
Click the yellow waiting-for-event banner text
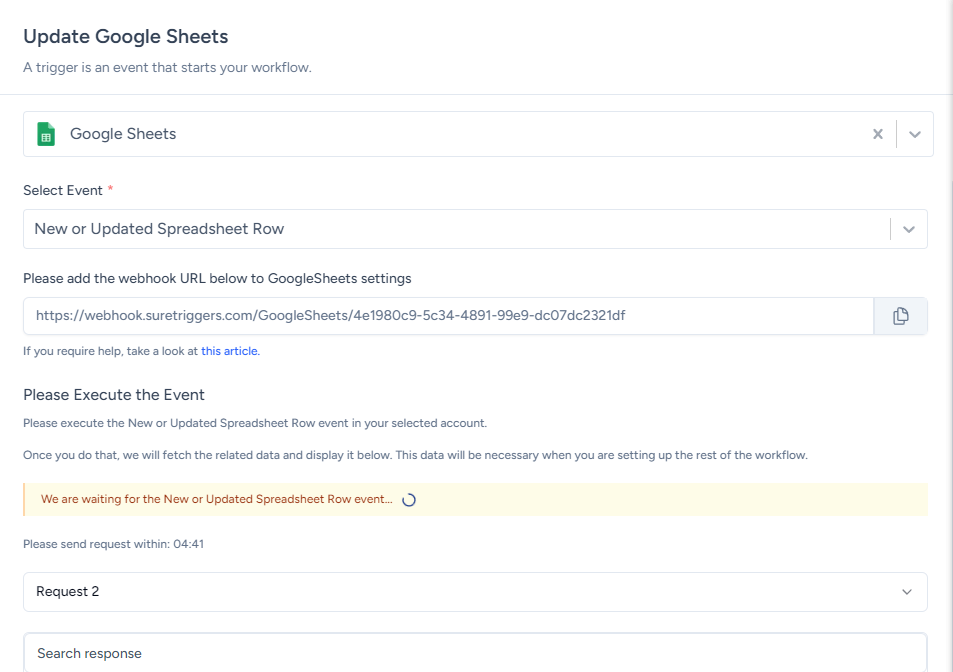(217, 499)
